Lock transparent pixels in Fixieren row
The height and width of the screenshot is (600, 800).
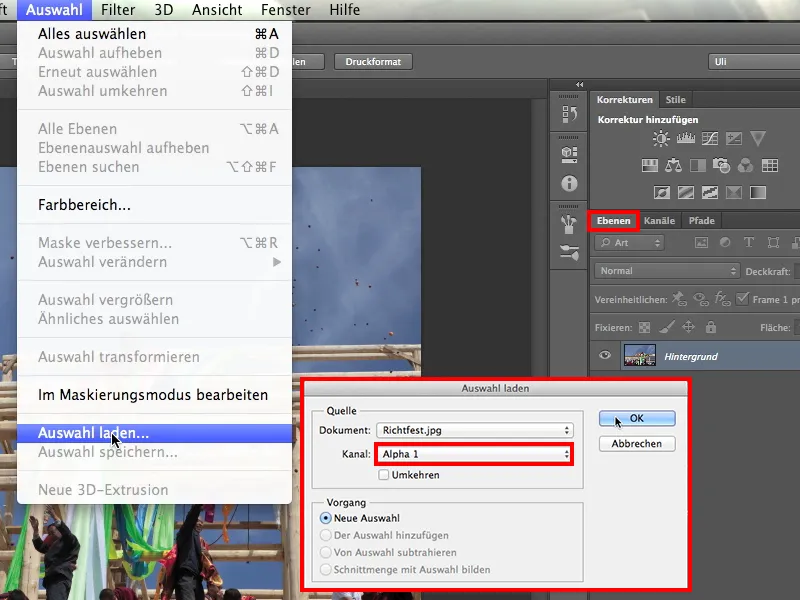pyautogui.click(x=644, y=328)
